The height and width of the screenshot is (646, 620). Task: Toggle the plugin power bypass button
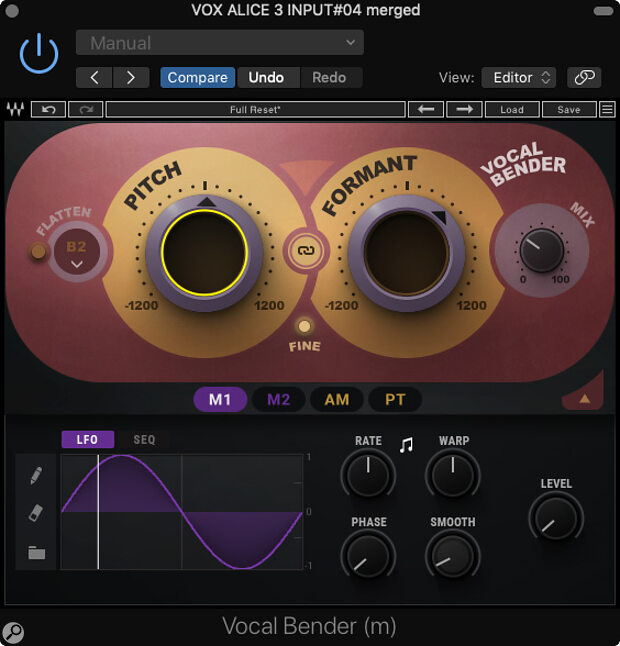tap(39, 53)
